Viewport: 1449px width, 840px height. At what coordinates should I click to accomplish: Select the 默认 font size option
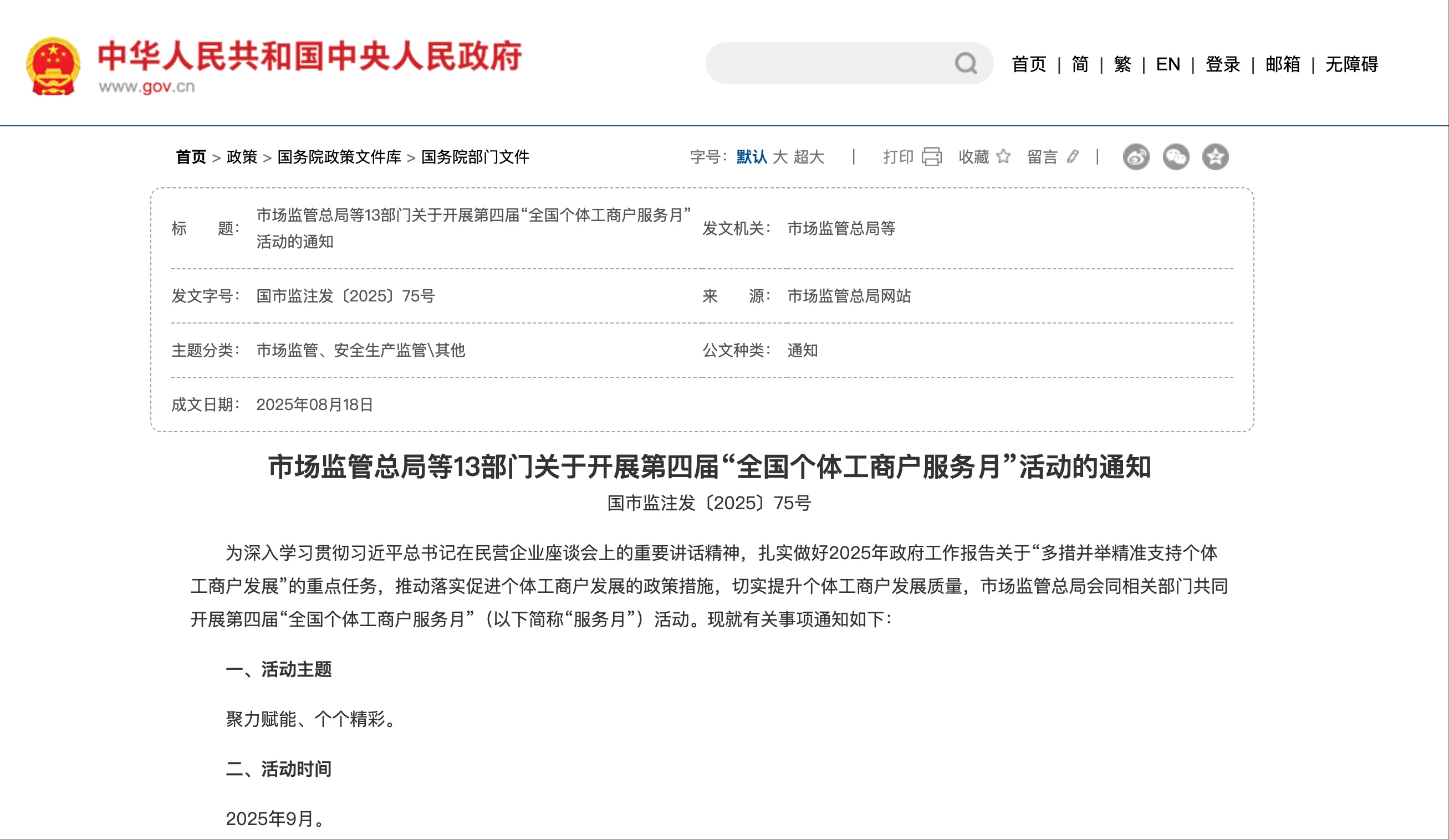click(x=752, y=157)
